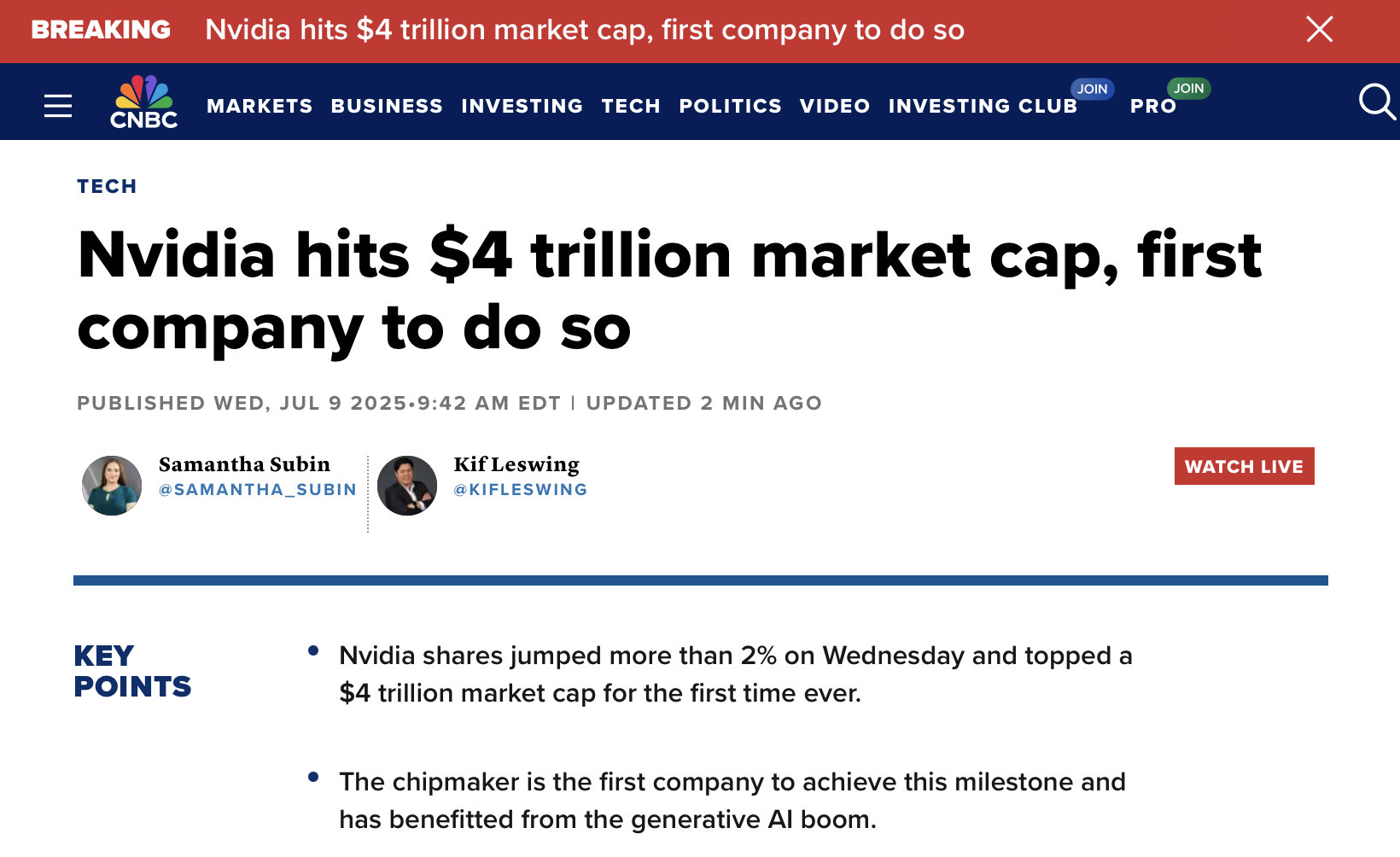Go to the Investing section

[x=522, y=106]
